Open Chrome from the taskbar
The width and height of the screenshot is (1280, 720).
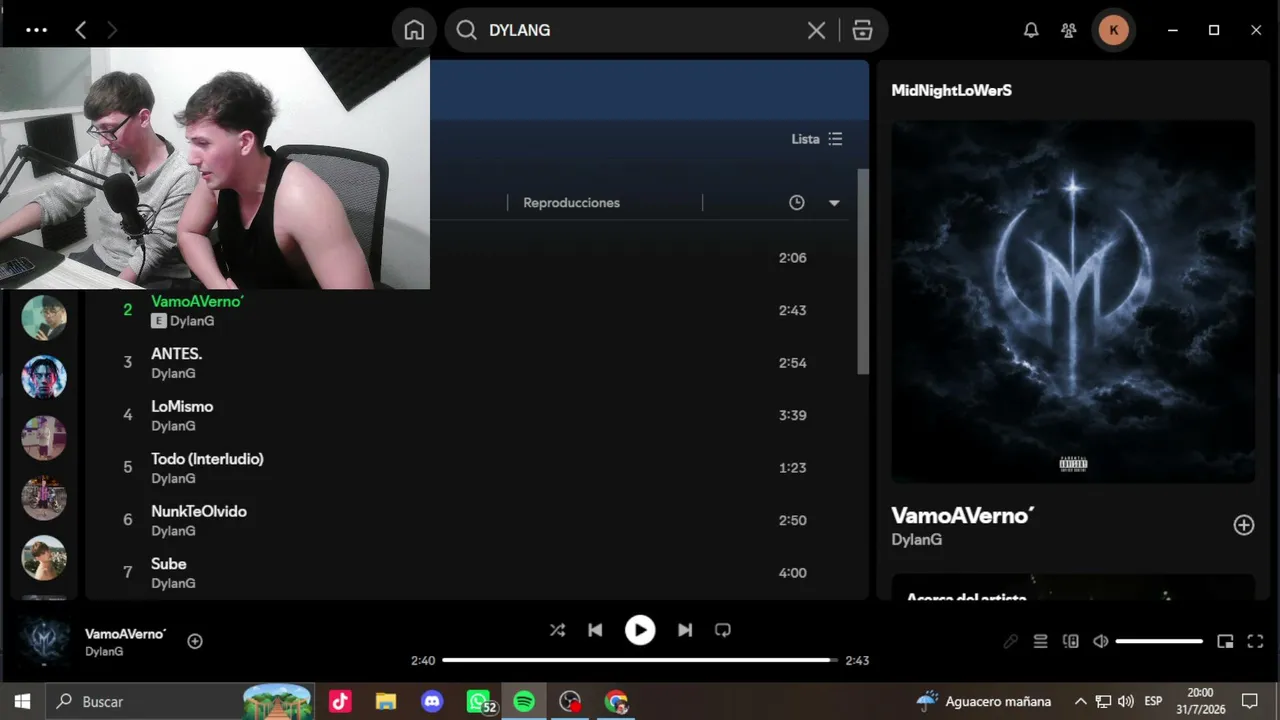(616, 701)
